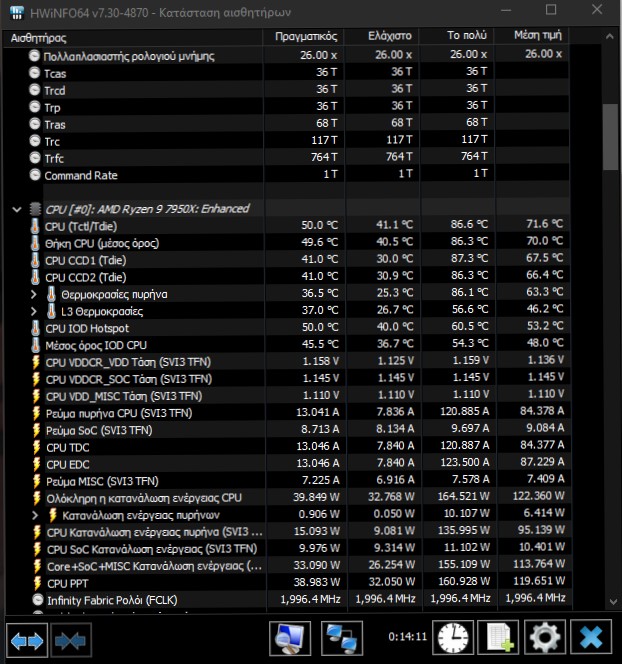Click the Αισθητήρας column header

pyautogui.click(x=133, y=37)
